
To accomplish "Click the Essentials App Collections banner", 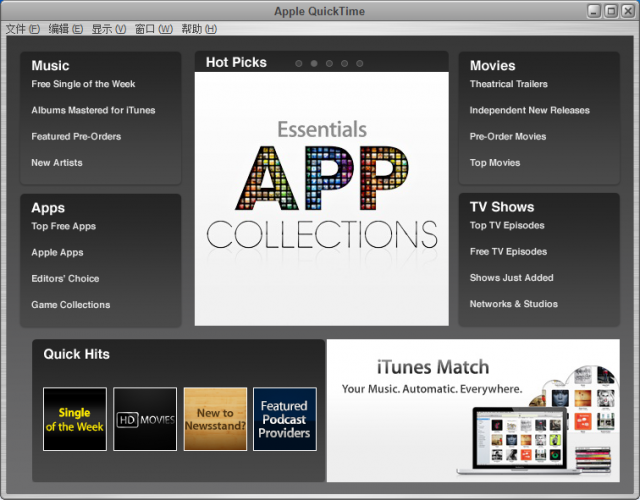I will point(321,198).
